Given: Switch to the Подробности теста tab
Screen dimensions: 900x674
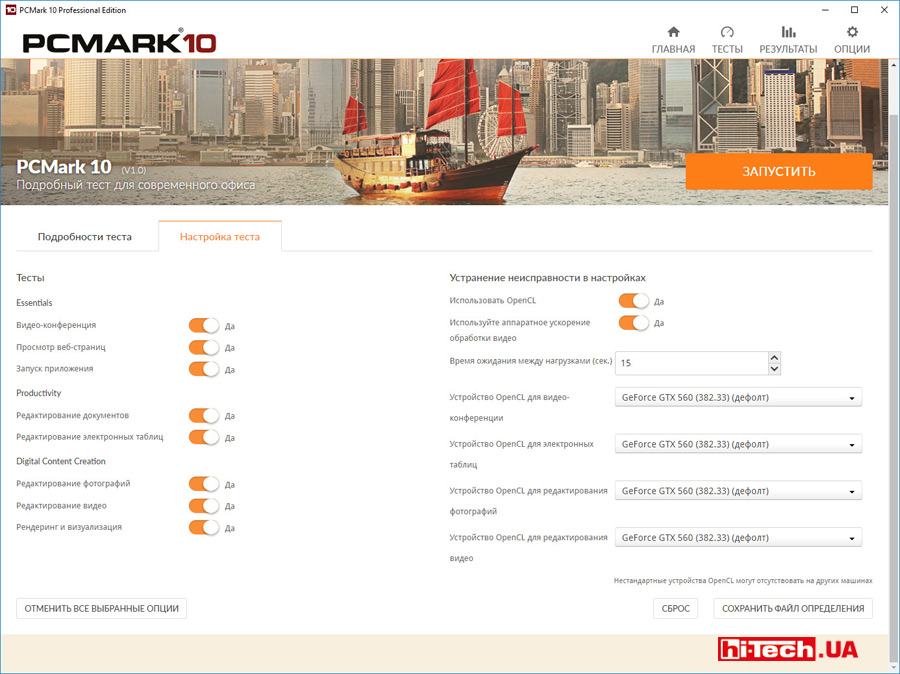Looking at the screenshot, I should tap(84, 237).
